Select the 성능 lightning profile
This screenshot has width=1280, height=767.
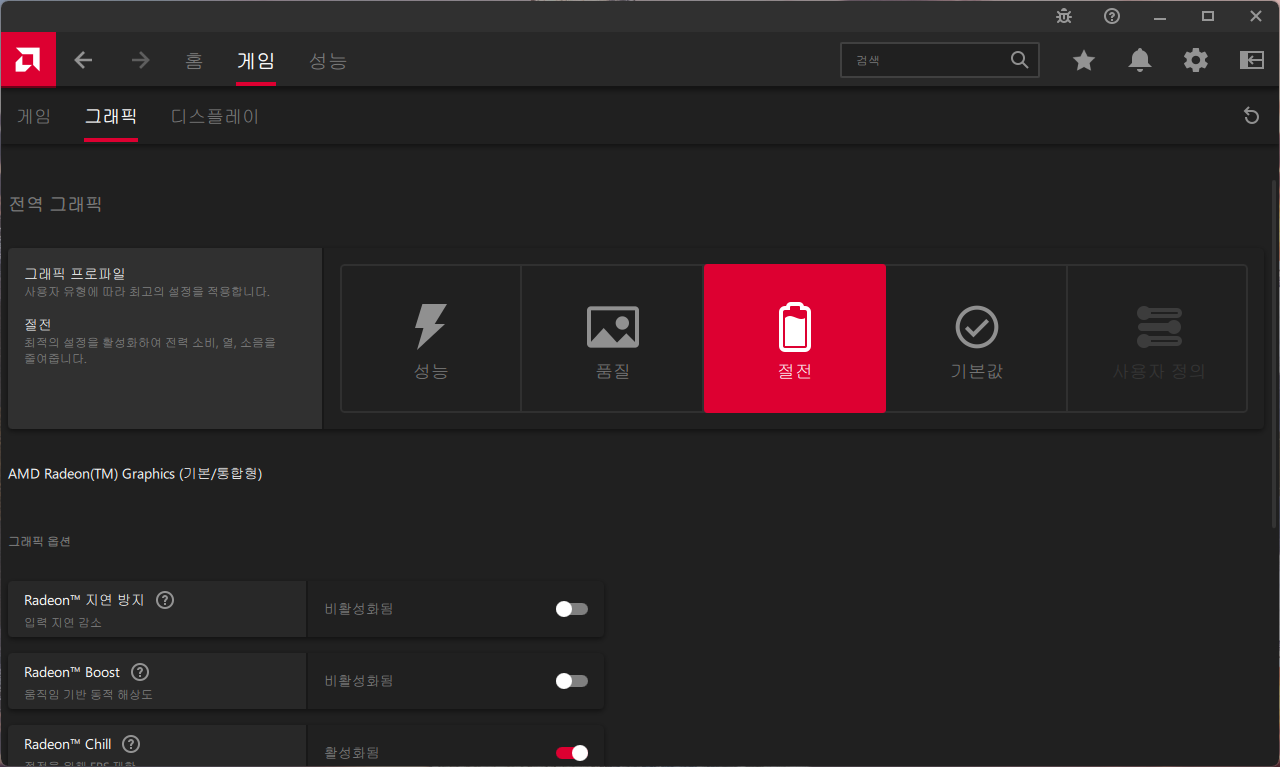point(431,338)
